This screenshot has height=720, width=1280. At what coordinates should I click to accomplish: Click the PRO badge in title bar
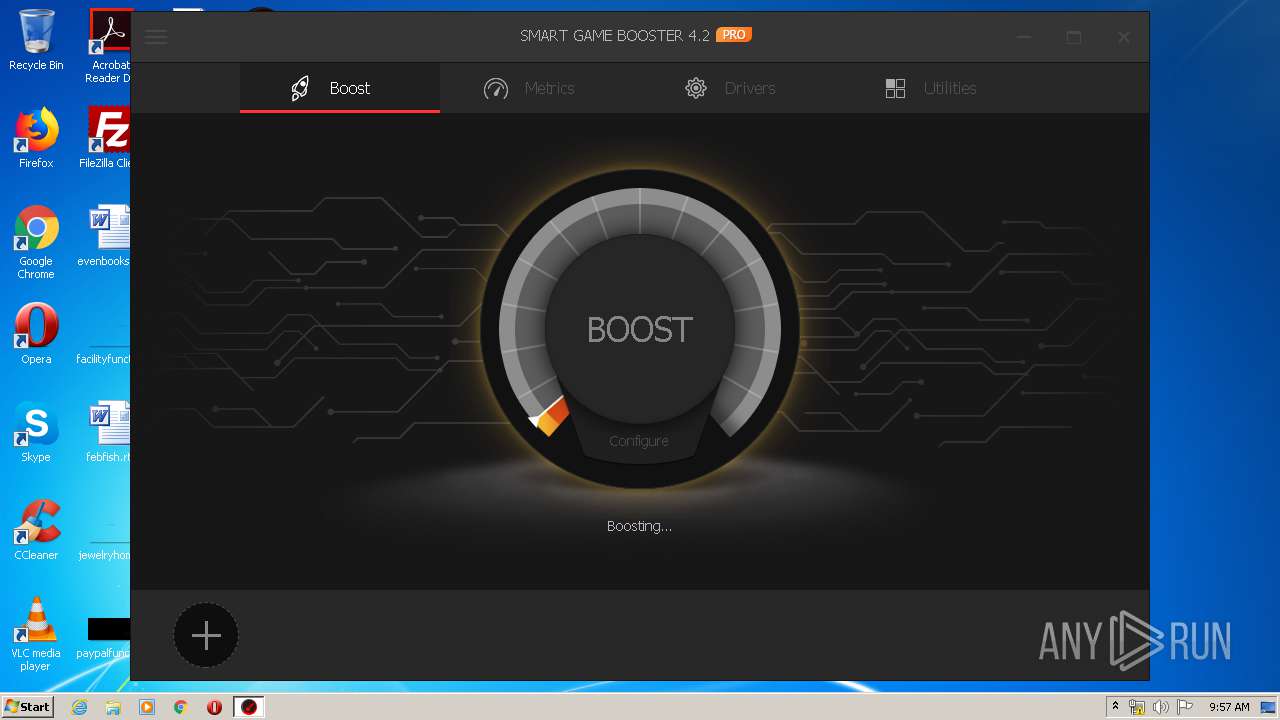click(734, 35)
